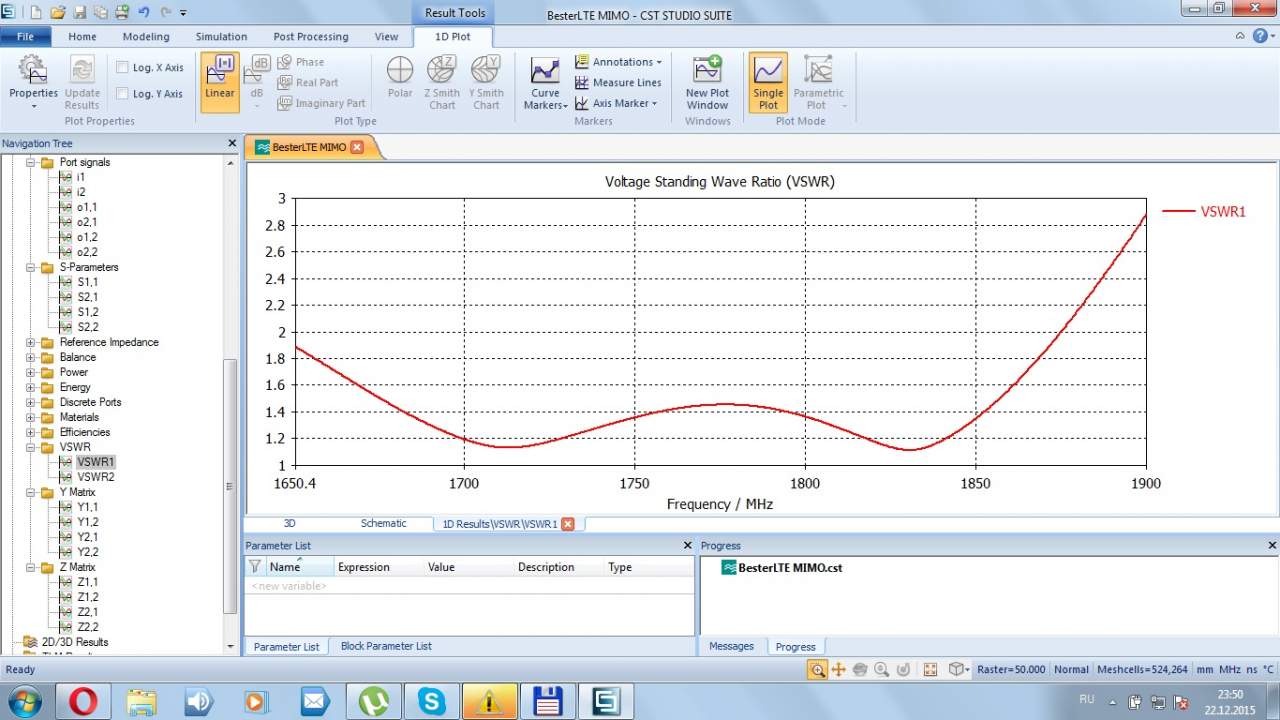Select the Y Smith Chart icon
The width and height of the screenshot is (1280, 720).
pos(486,80)
